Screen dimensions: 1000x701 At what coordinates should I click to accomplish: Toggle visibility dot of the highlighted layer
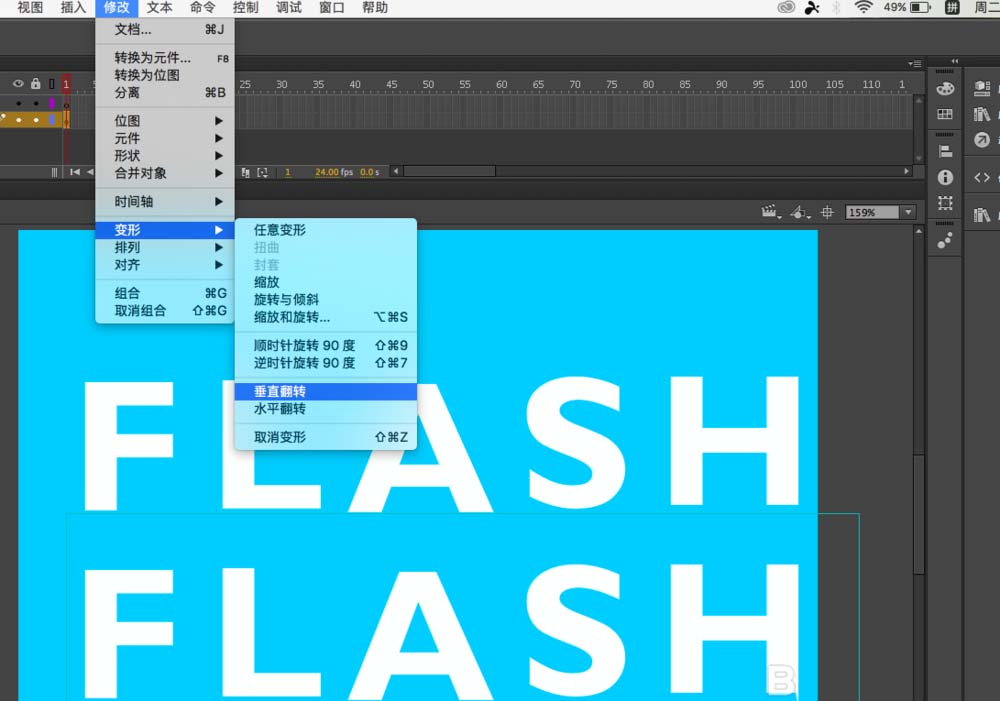(x=18, y=120)
